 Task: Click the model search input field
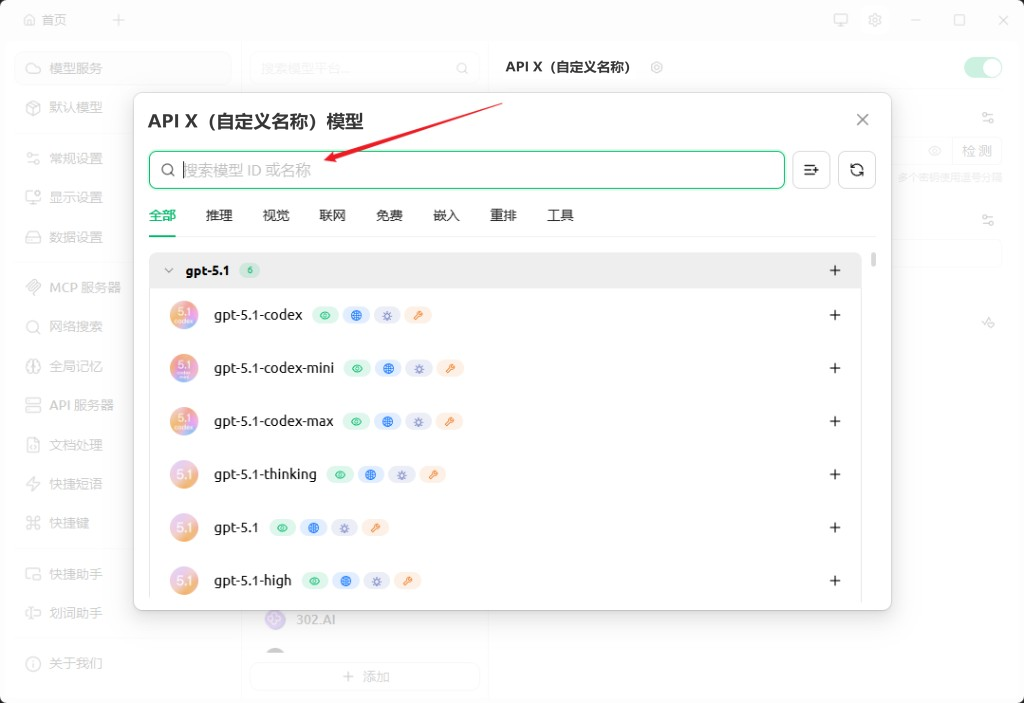(x=466, y=170)
